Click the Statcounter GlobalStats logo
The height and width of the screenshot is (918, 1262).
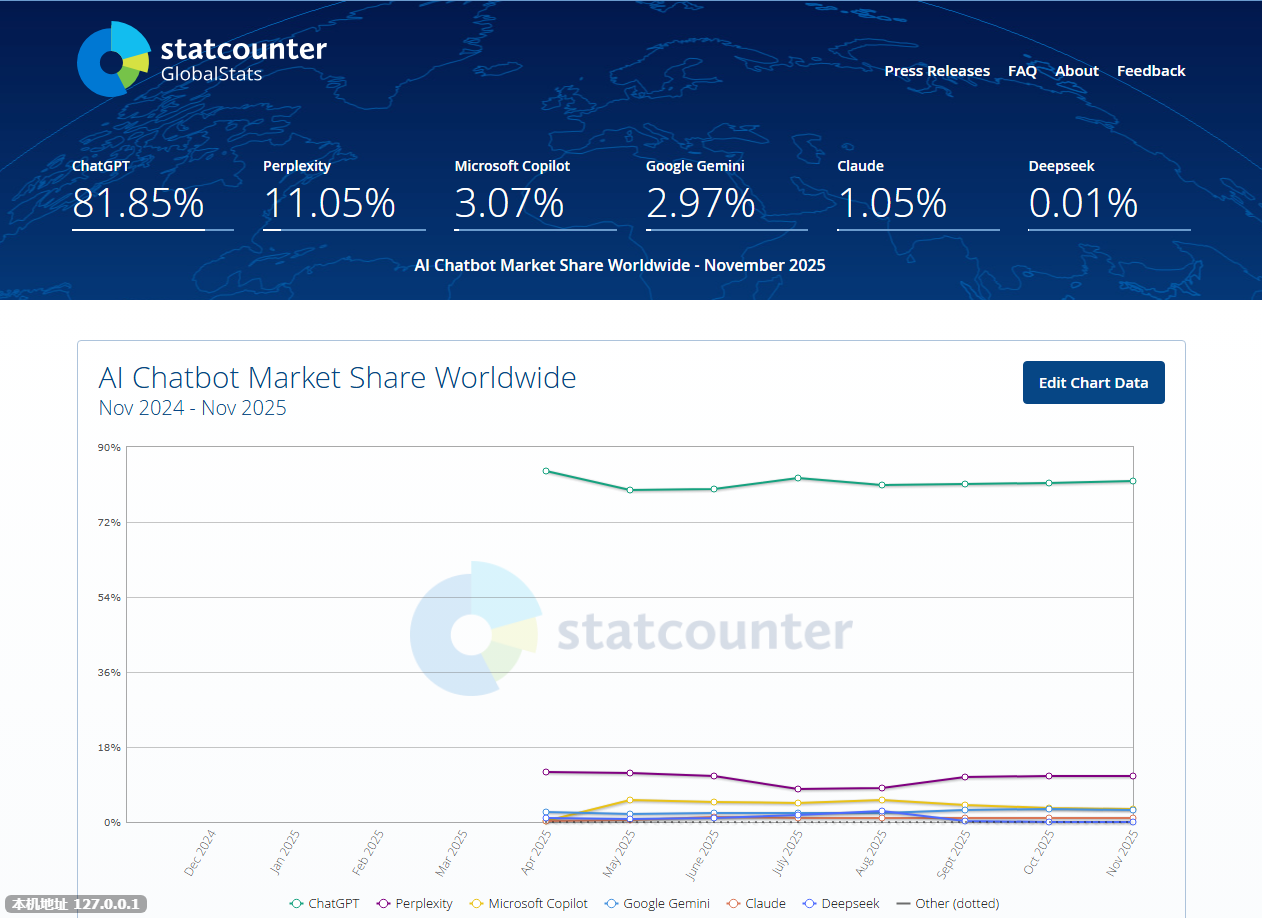coord(202,59)
